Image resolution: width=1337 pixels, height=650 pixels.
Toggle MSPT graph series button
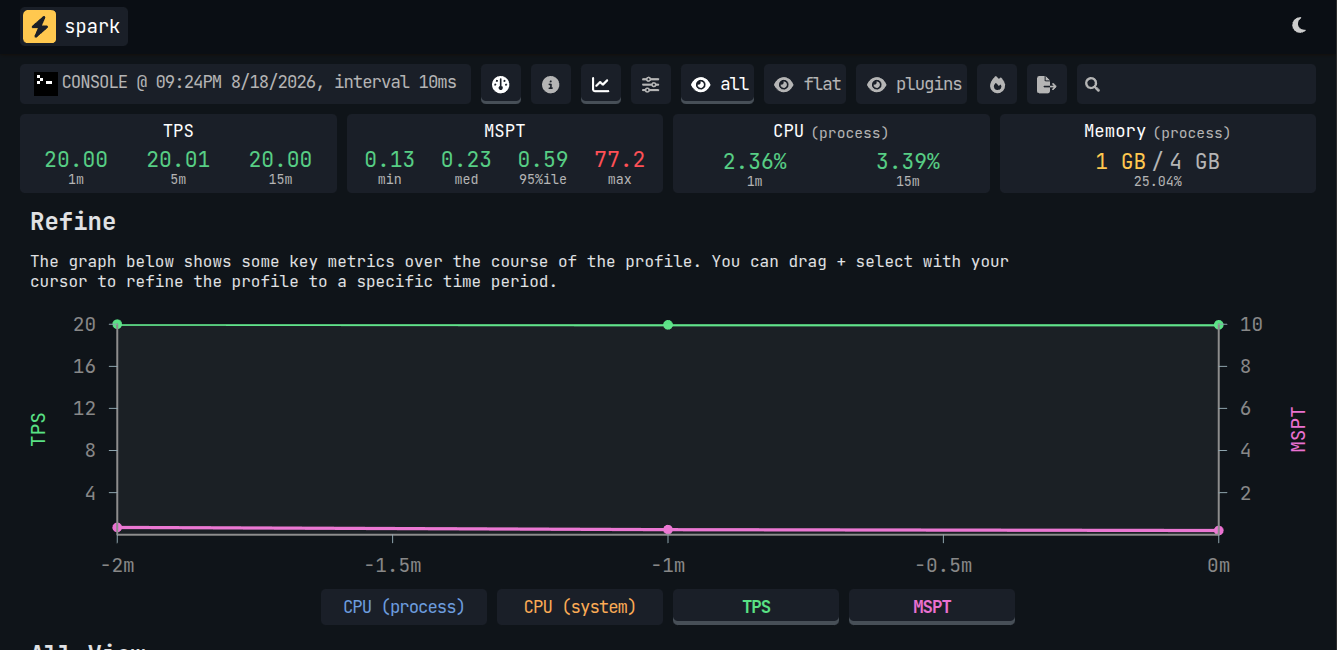[932, 607]
